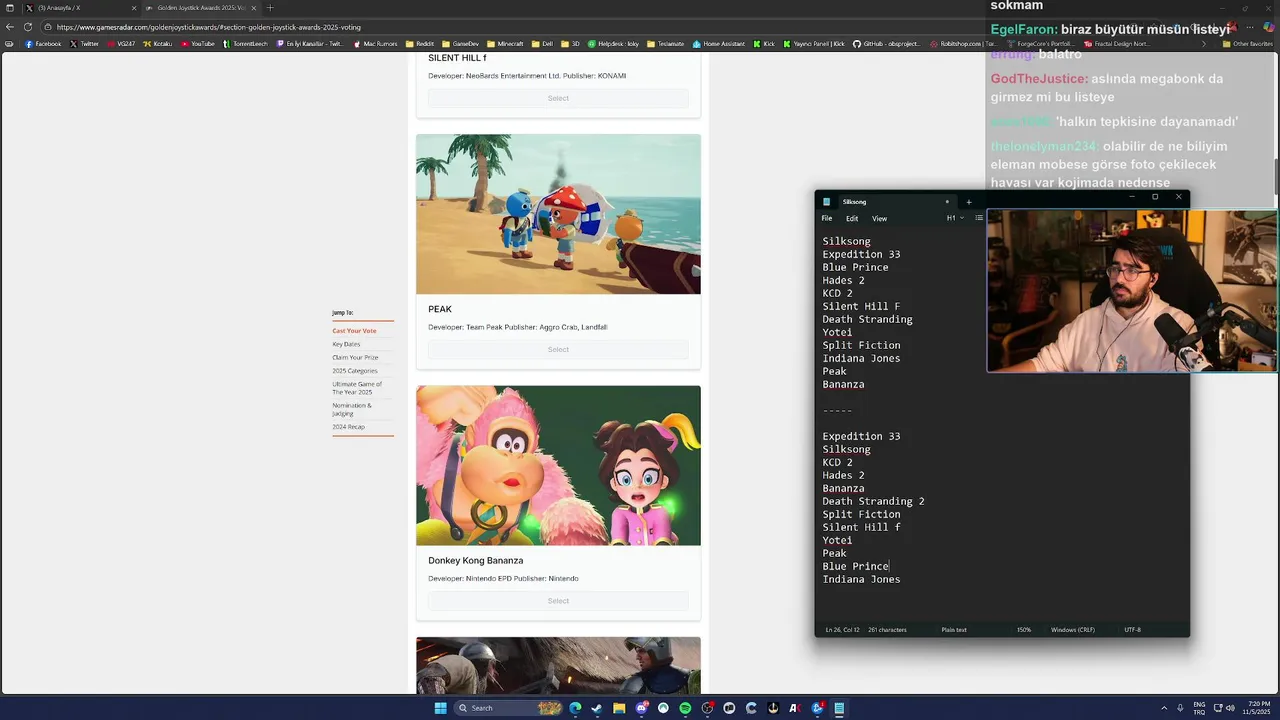1280x720 pixels.
Task: Open Steam from the taskbar
Action: click(x=597, y=708)
